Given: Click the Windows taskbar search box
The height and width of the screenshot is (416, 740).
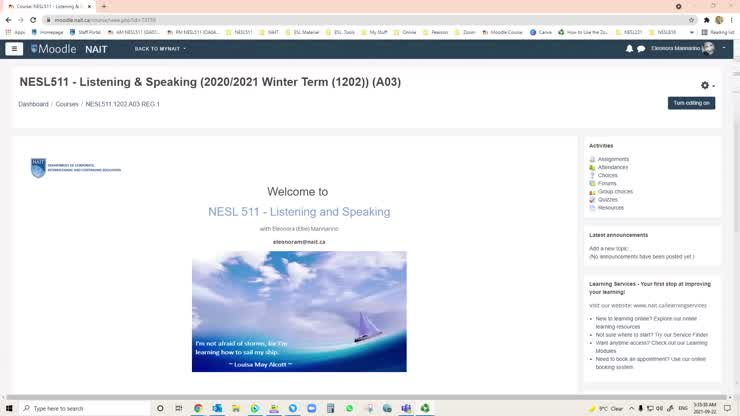Looking at the screenshot, I should click(85, 408).
